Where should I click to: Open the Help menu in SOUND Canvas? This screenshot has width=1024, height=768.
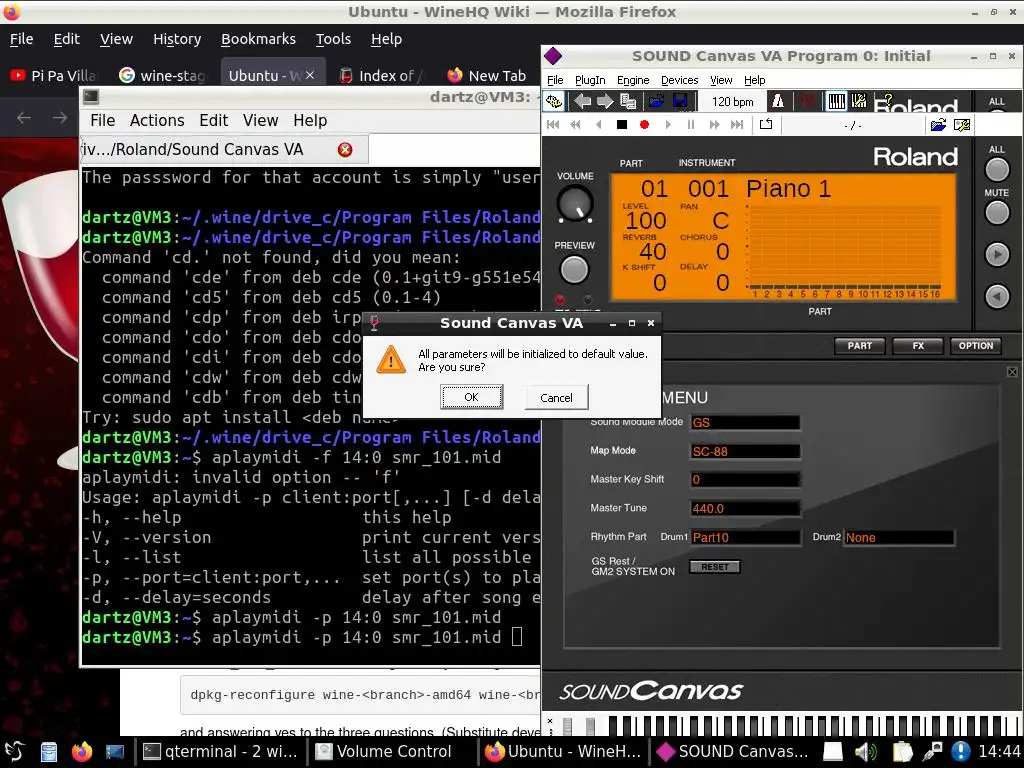(754, 80)
